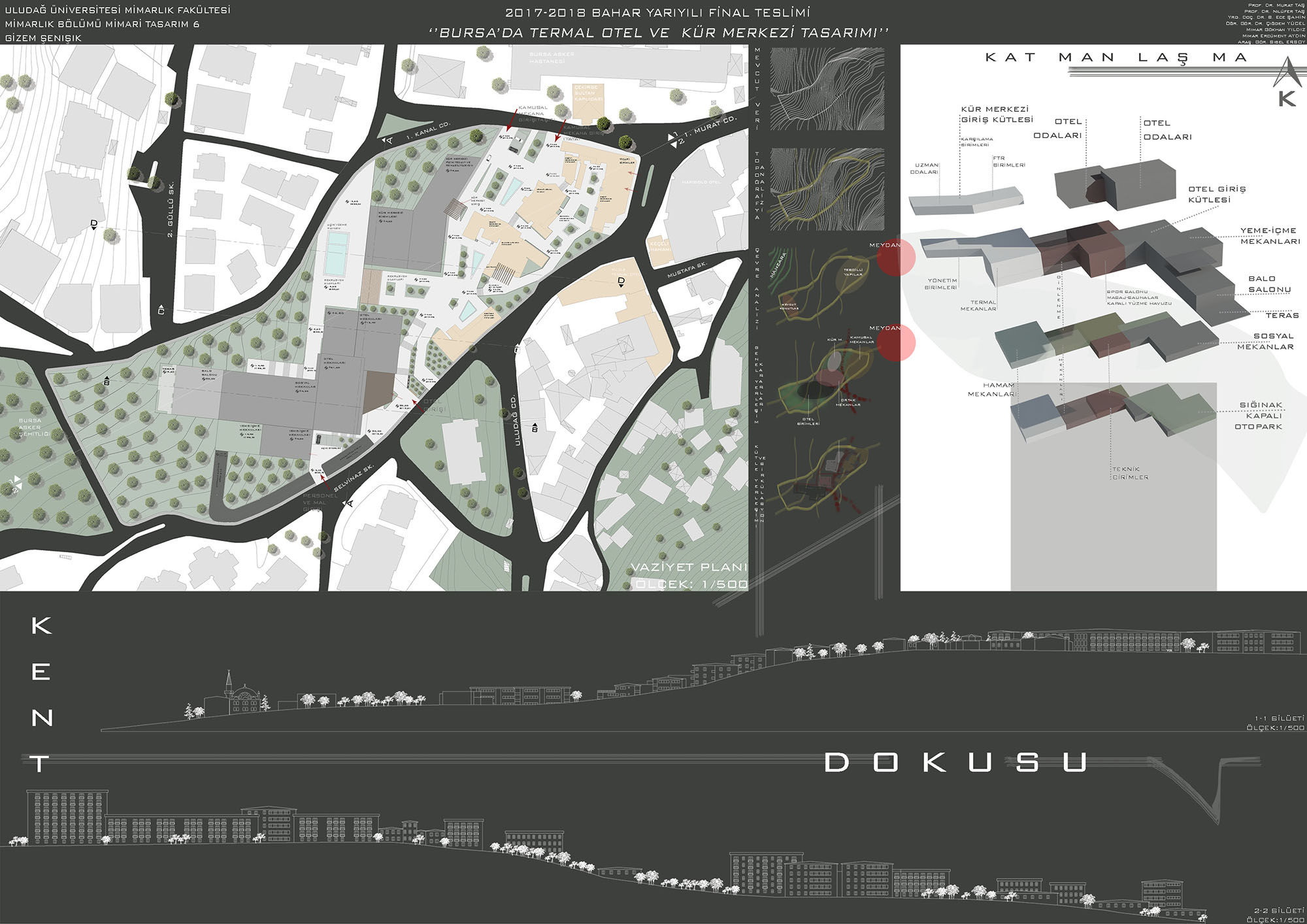The image size is (1307, 924).
Task: Click the 'KAT MAN LAŞ MA' diagram title
Action: (x=1116, y=58)
